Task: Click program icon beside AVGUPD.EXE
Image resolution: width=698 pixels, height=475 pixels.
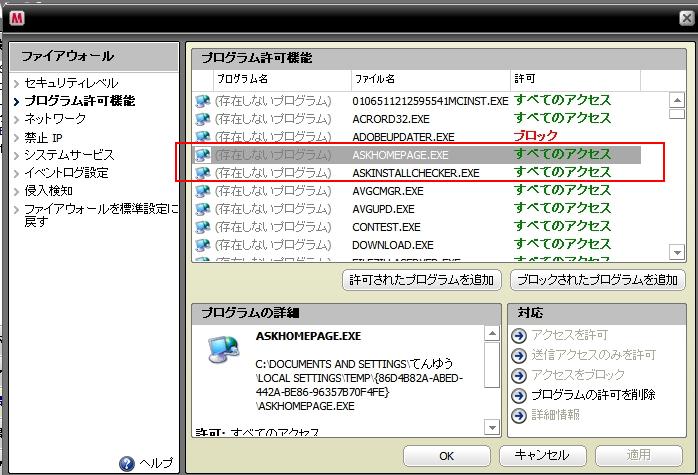Action: [203, 209]
